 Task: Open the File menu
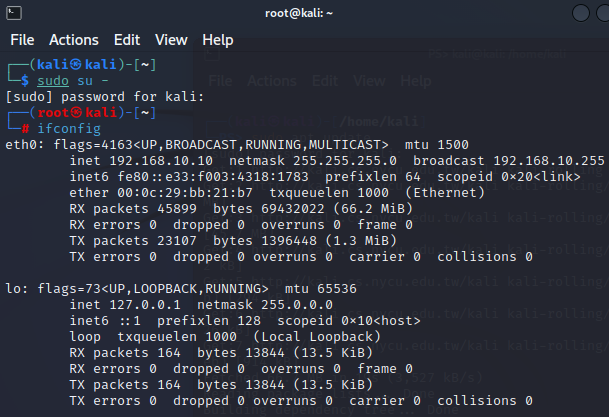click(x=22, y=40)
